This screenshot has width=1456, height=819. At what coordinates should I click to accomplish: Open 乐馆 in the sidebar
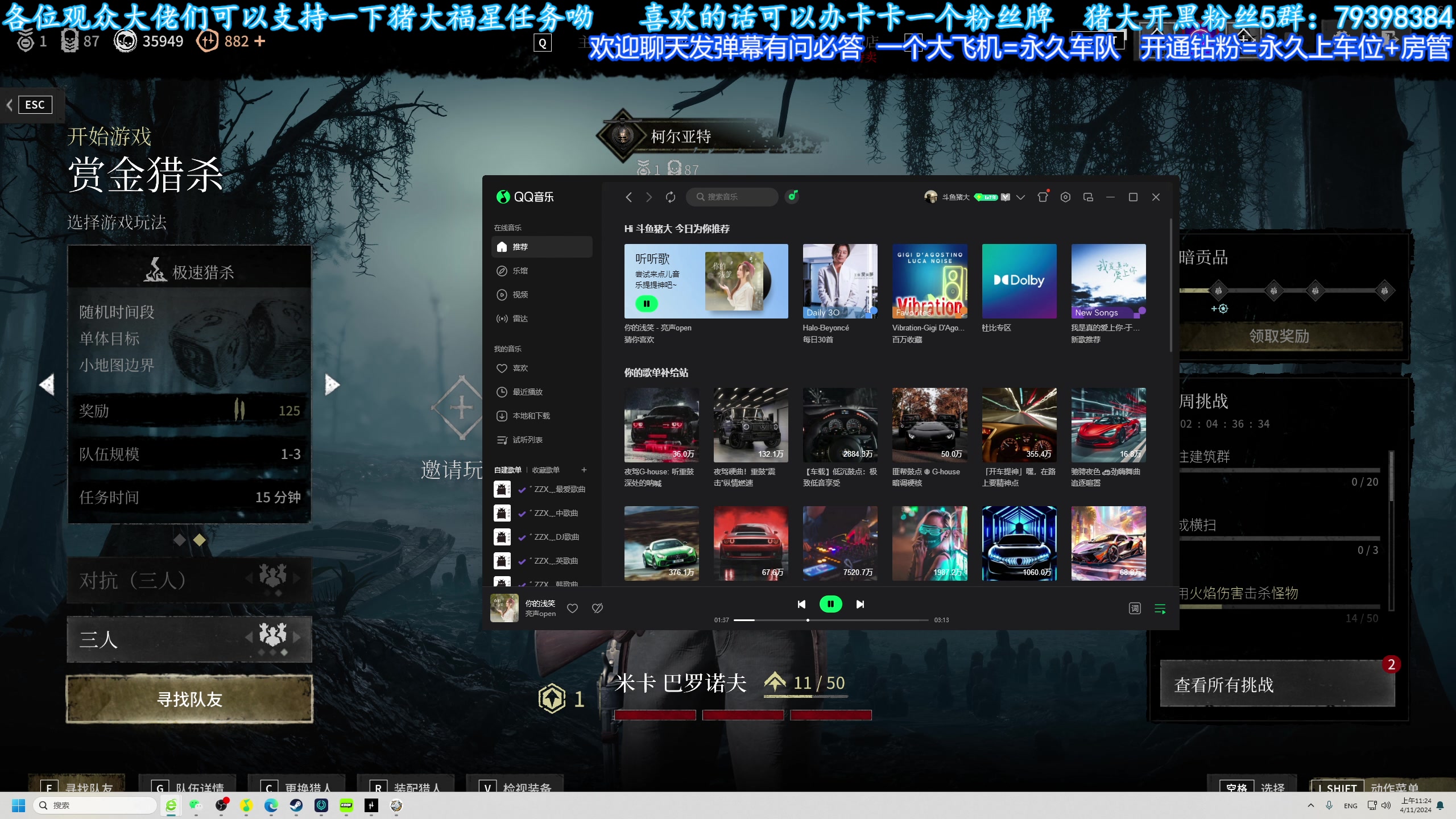point(542,271)
